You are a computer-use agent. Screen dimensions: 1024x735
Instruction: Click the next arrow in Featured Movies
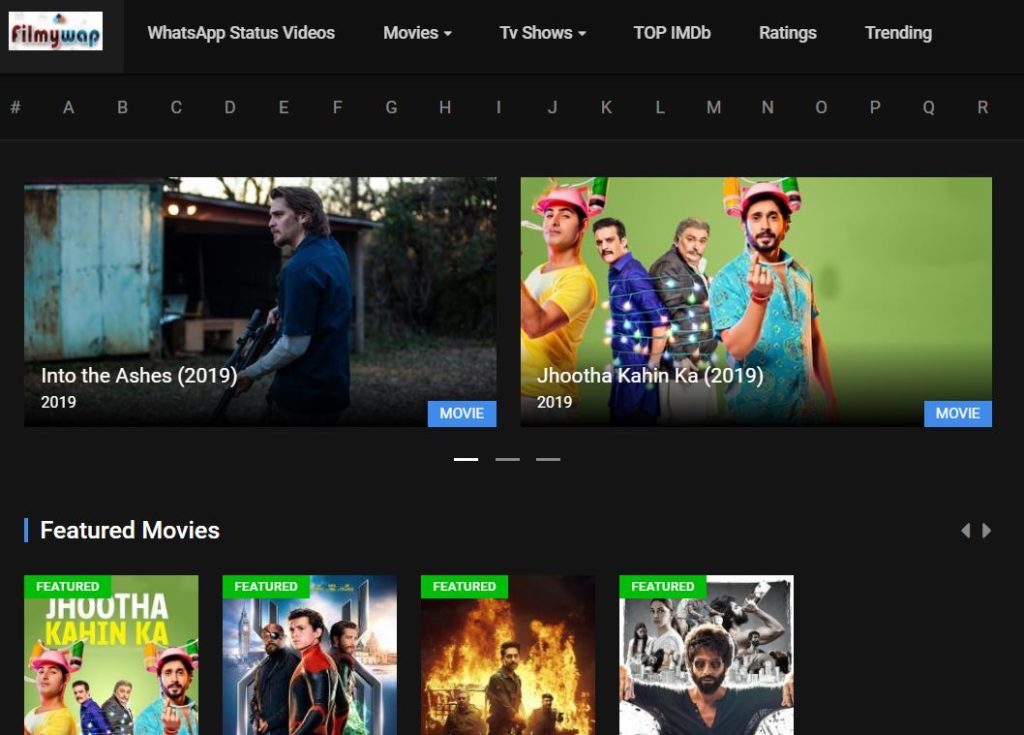[987, 531]
